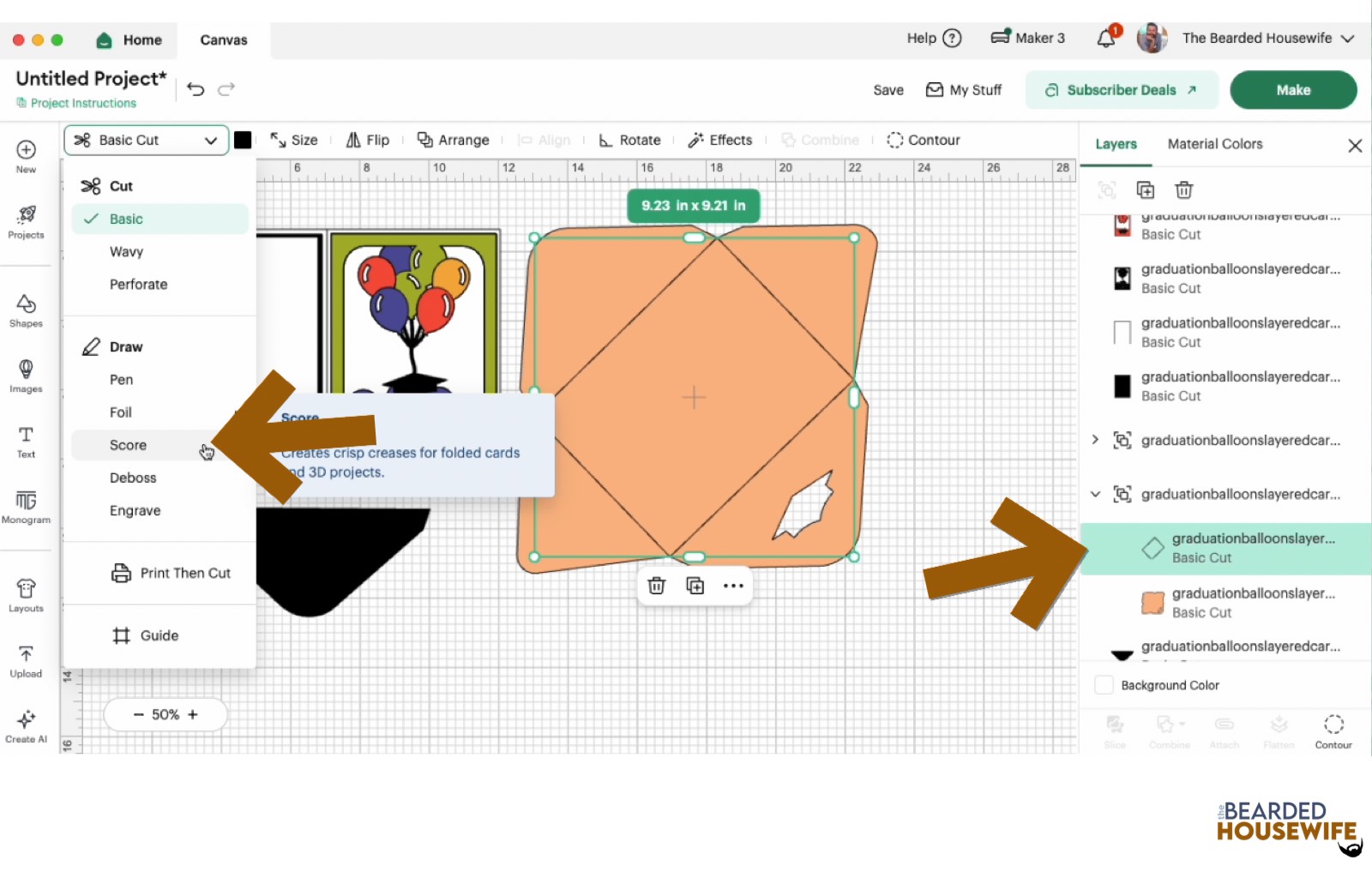
Task: Open the Projects sidebar icon
Action: click(26, 222)
